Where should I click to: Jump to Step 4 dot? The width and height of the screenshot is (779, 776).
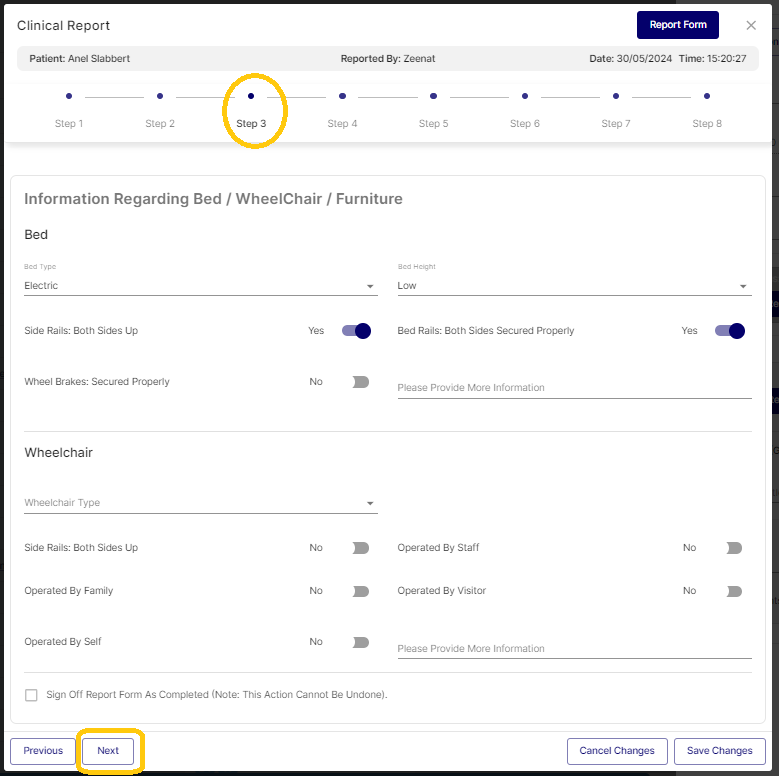(342, 97)
